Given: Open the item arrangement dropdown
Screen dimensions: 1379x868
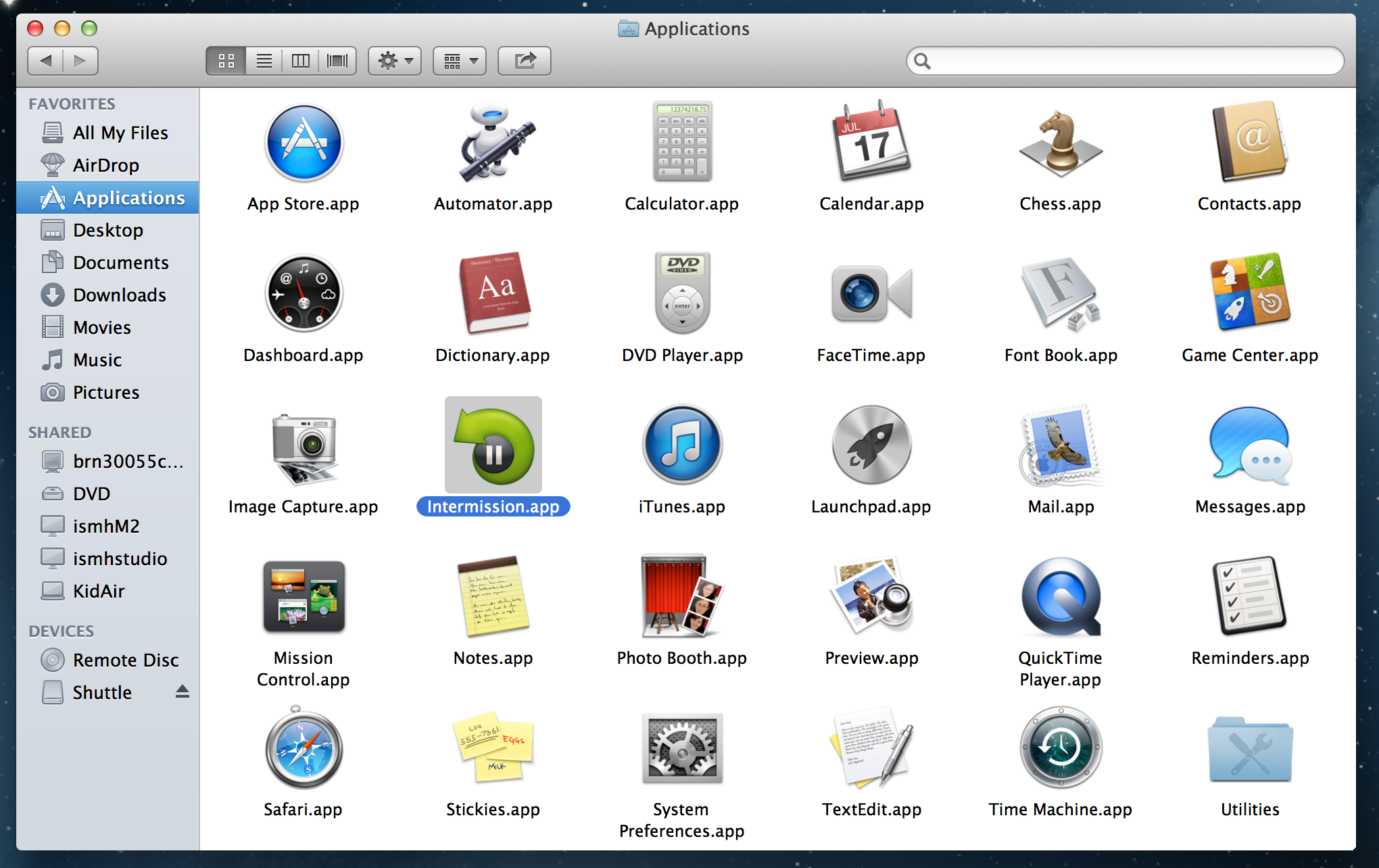Looking at the screenshot, I should pos(460,61).
